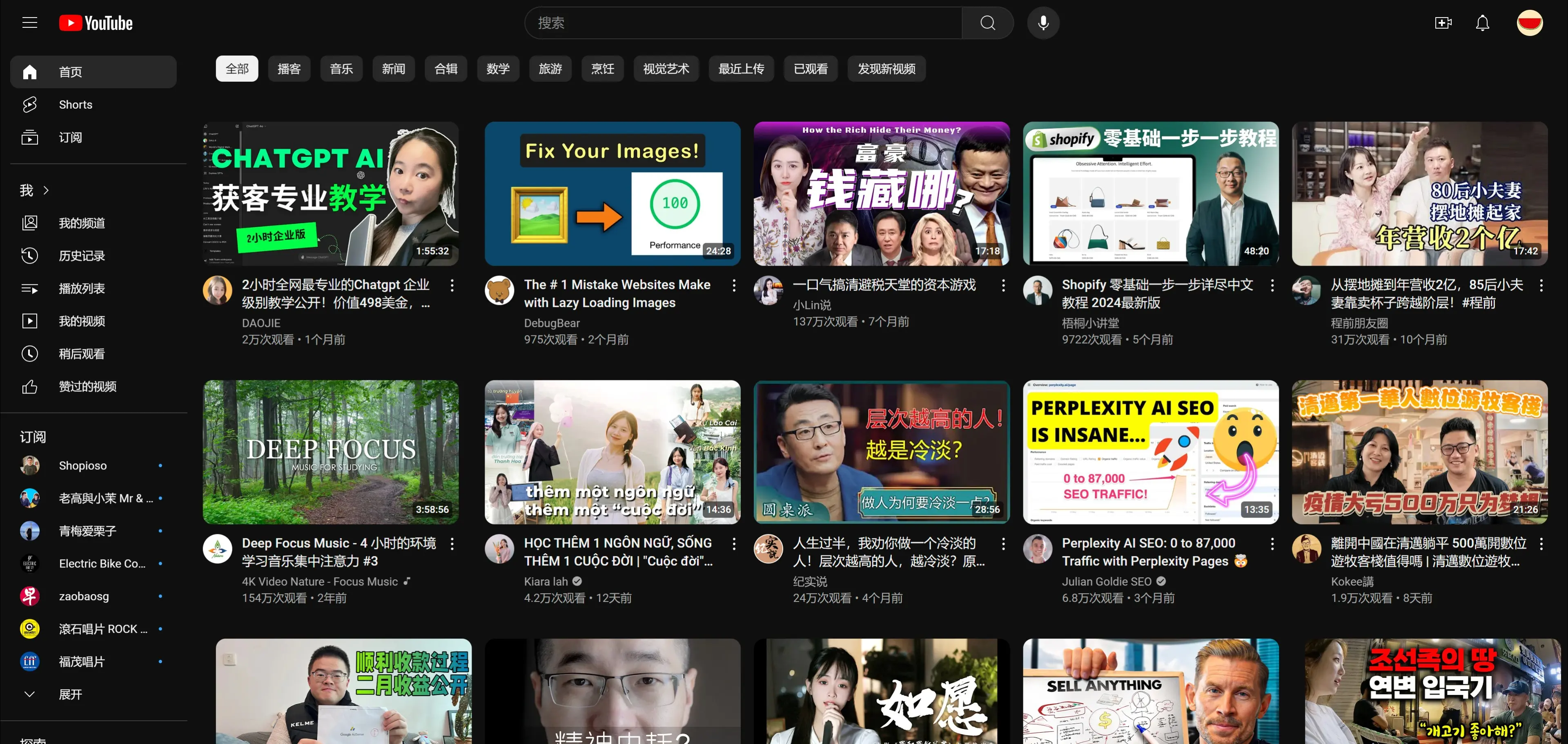The height and width of the screenshot is (744, 1568).
Task: Select the 新闻 filter chip
Action: [x=394, y=69]
